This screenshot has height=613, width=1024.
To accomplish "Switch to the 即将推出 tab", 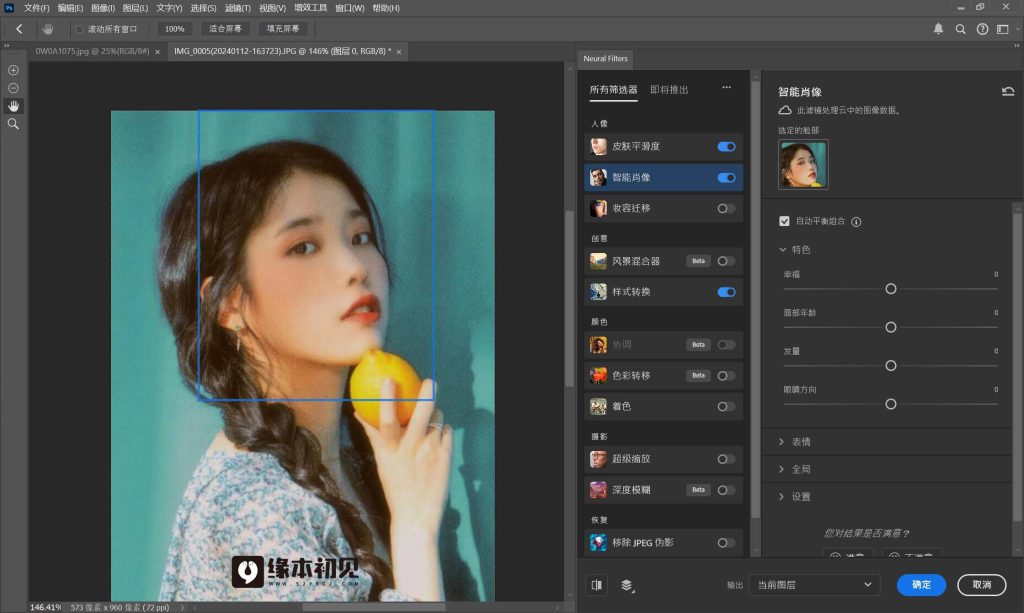I will (669, 90).
